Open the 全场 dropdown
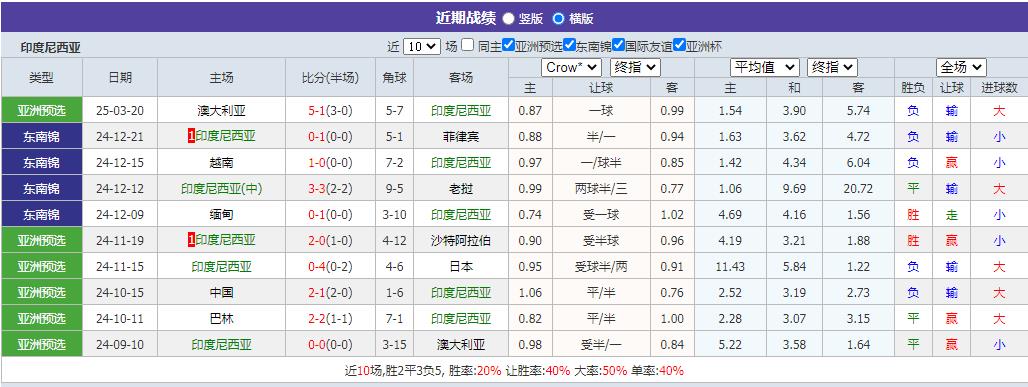1028x387 pixels. point(961,67)
